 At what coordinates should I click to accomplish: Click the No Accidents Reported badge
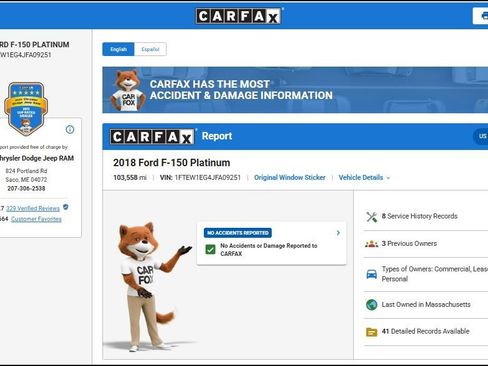(x=238, y=233)
